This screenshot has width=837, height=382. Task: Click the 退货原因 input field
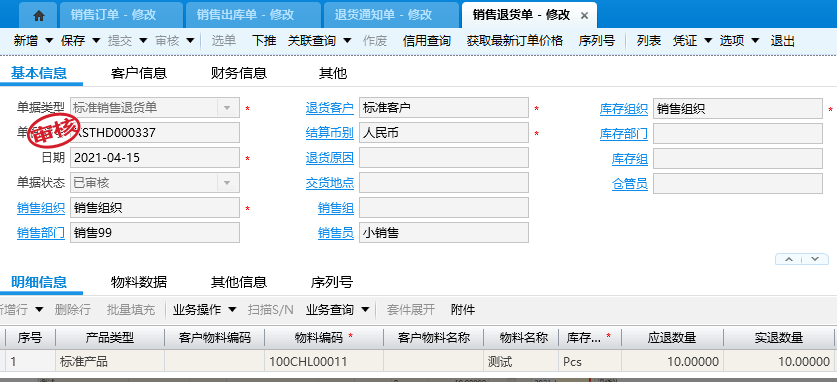click(x=444, y=158)
